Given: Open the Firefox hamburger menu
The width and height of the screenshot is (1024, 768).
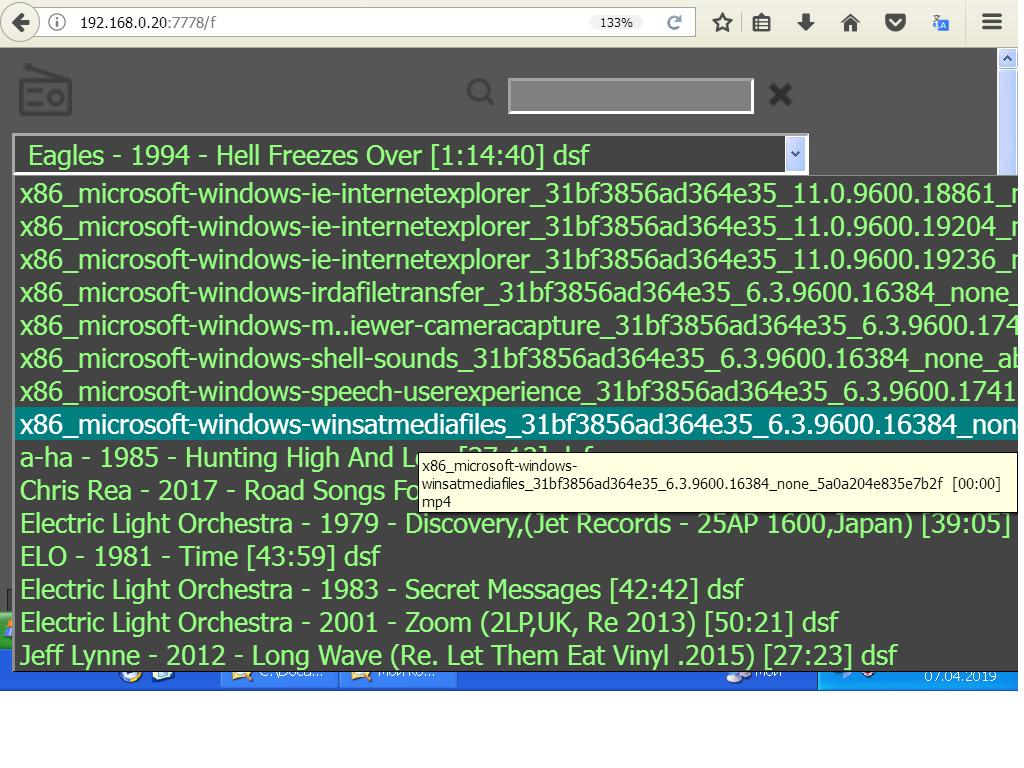Looking at the screenshot, I should (x=991, y=22).
